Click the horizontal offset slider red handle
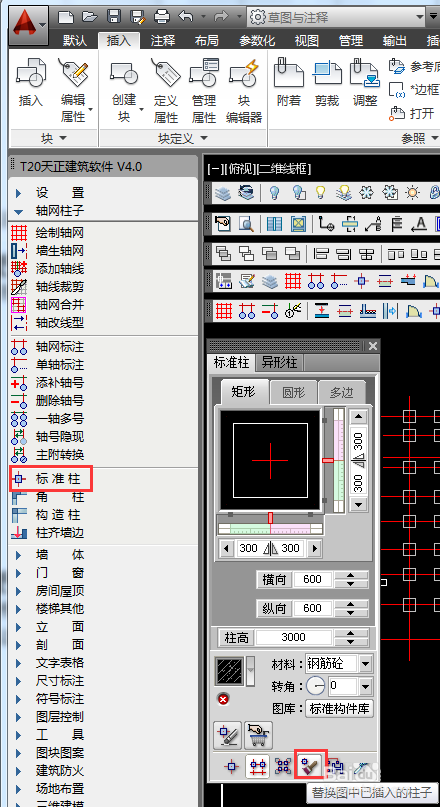Viewport: 440px width, 807px height. pos(271,518)
